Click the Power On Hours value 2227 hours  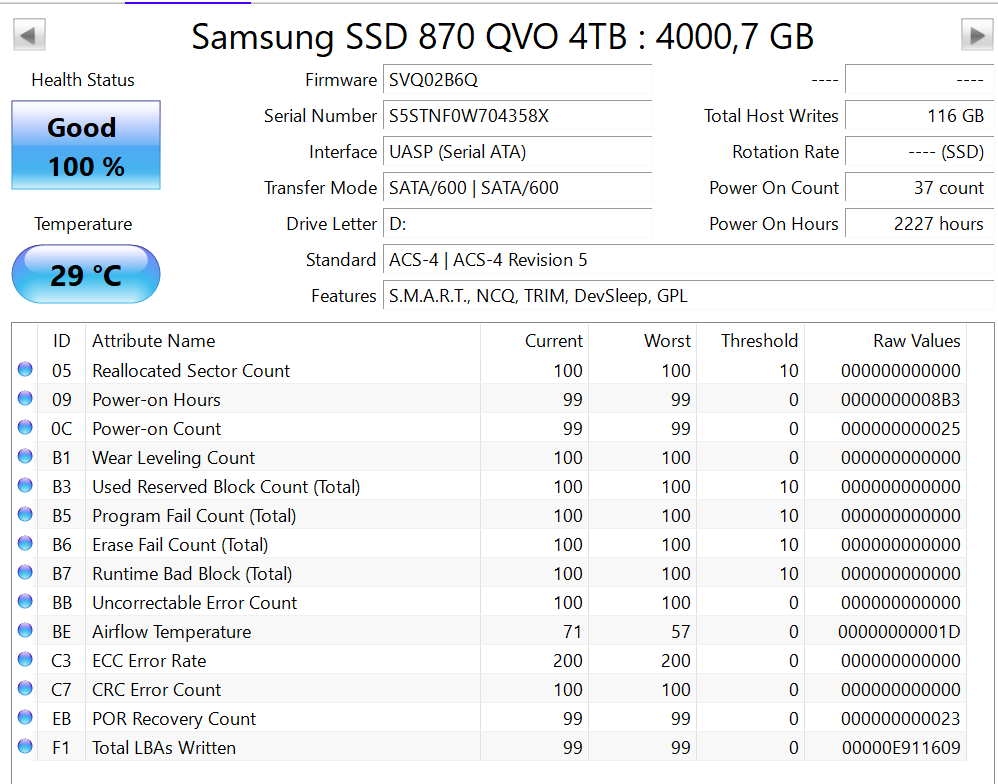pos(919,224)
